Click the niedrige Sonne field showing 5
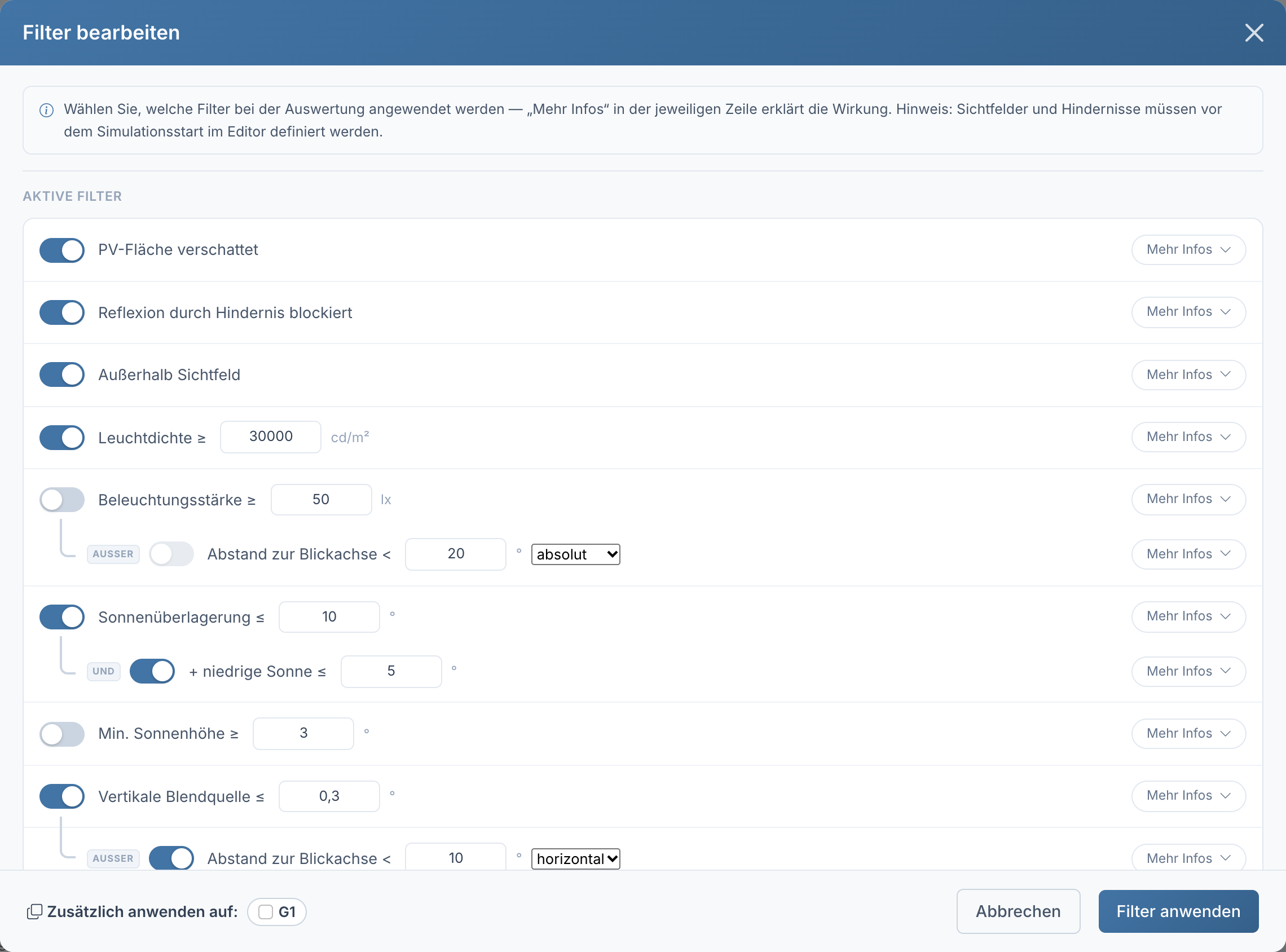 [x=391, y=671]
